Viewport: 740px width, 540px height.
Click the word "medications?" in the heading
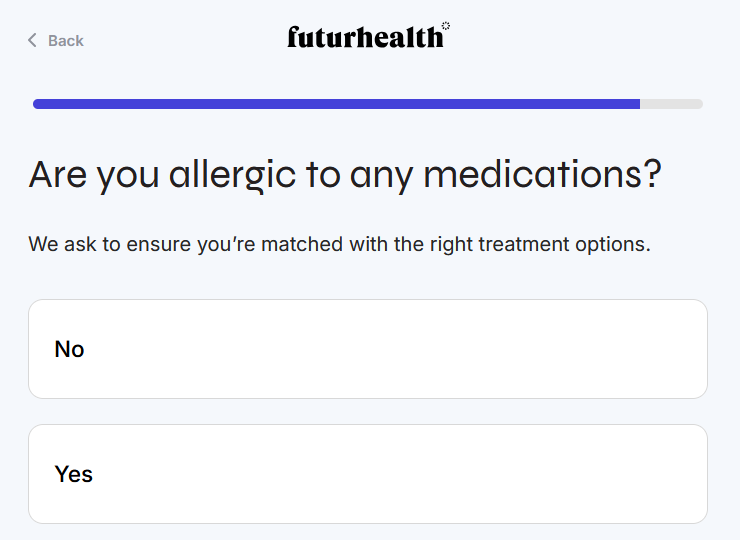tap(543, 175)
